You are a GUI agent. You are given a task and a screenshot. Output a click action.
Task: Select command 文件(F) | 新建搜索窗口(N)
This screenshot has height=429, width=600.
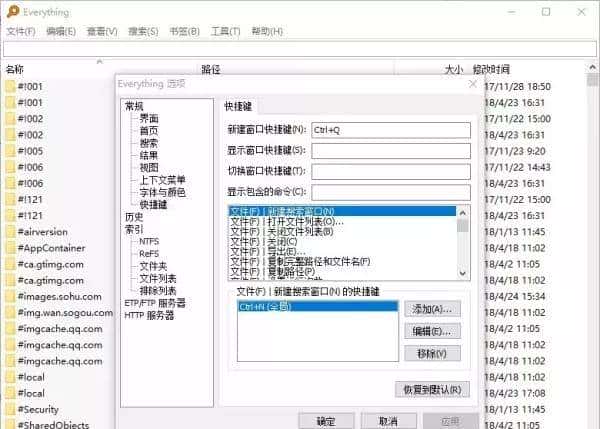point(342,211)
